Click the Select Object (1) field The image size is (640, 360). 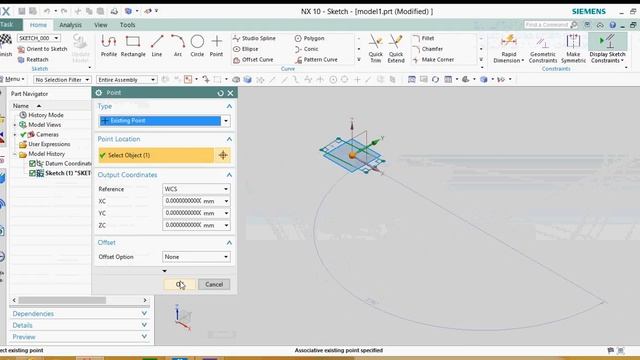156,155
